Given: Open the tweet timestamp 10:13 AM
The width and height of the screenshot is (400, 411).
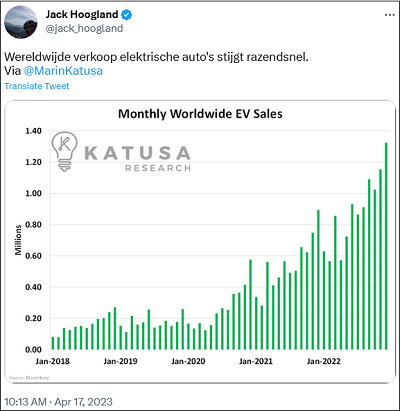Looking at the screenshot, I should tap(25, 402).
